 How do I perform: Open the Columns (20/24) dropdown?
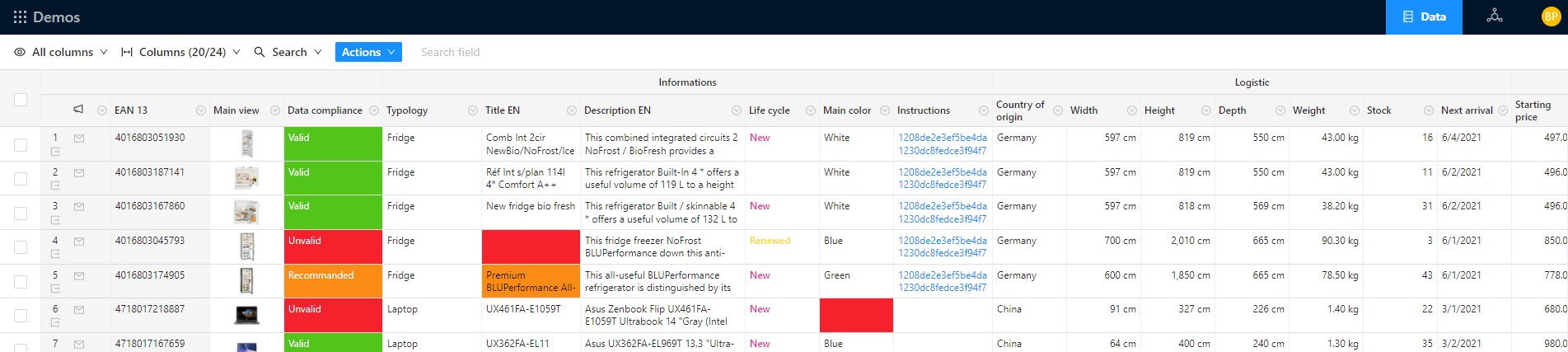click(180, 52)
